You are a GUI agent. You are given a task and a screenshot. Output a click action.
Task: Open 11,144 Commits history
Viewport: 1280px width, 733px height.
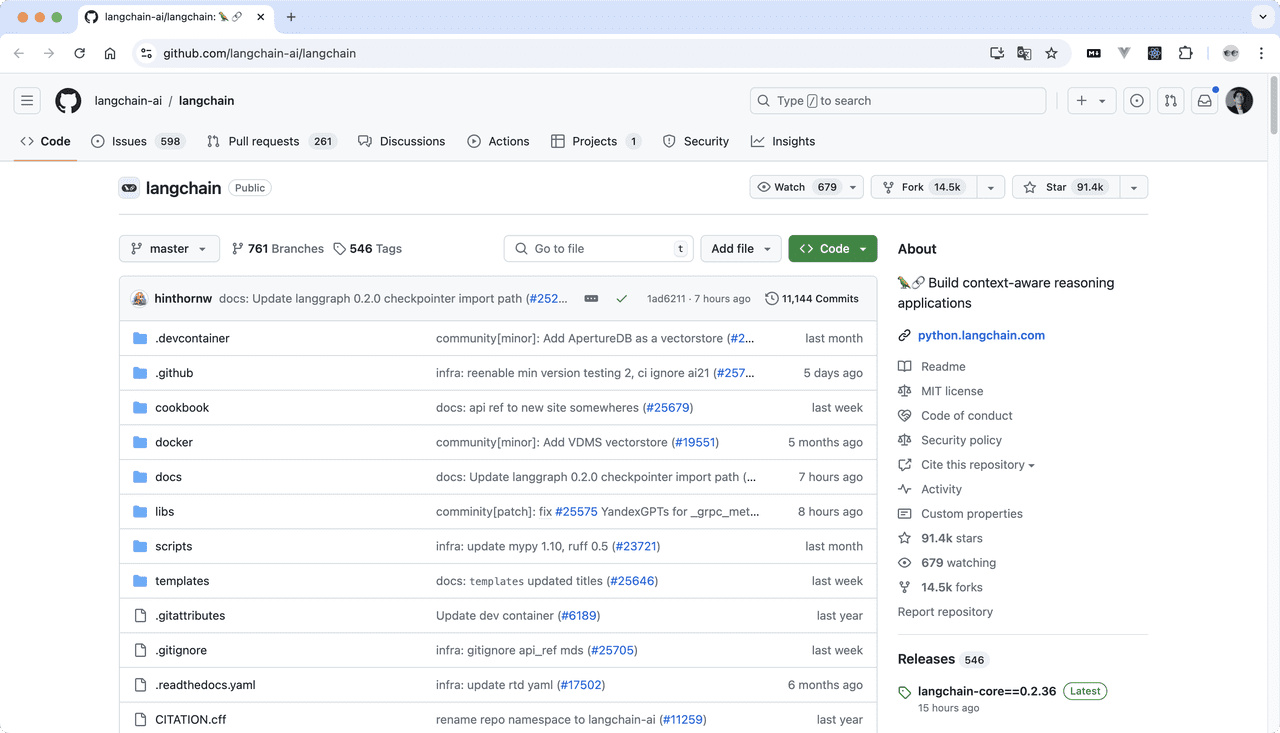pos(812,298)
